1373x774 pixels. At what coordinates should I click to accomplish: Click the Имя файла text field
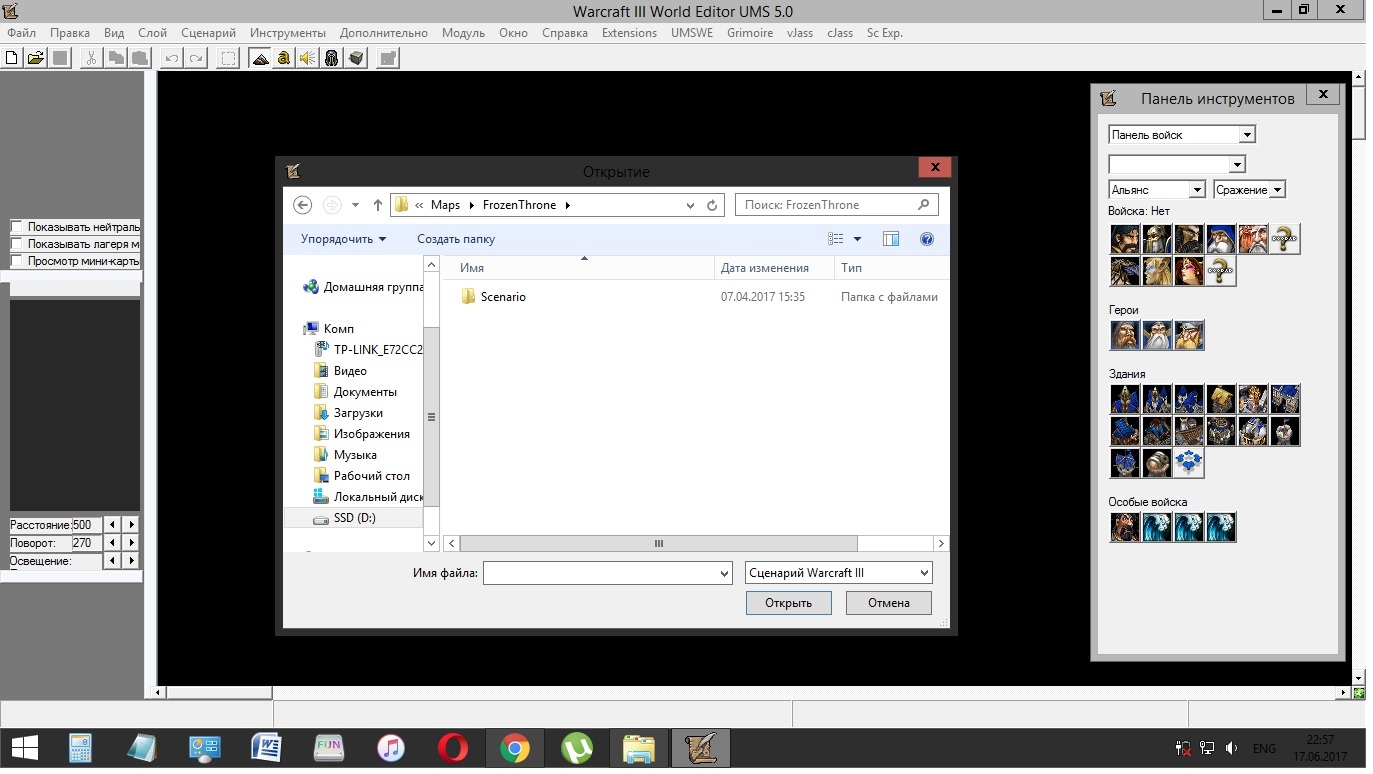(x=599, y=573)
